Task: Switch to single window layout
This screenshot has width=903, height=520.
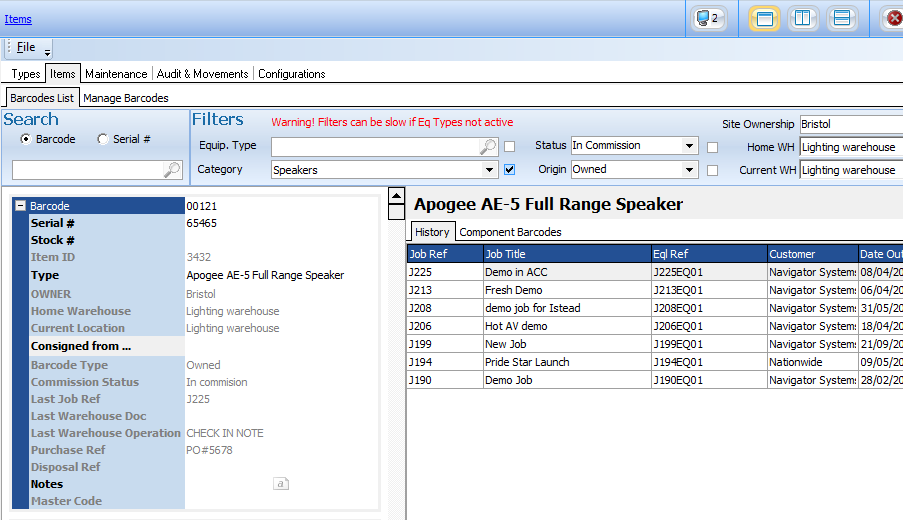Action: 764,18
